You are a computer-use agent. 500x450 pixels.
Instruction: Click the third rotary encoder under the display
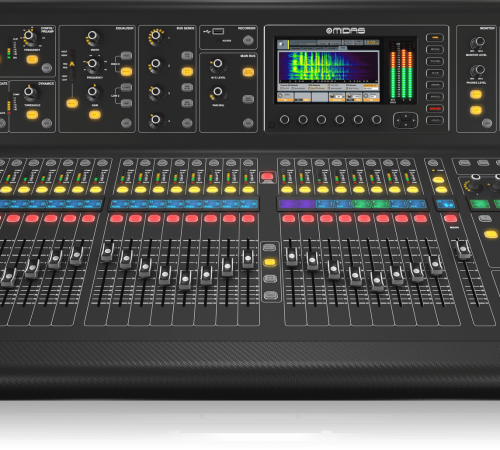pos(321,119)
